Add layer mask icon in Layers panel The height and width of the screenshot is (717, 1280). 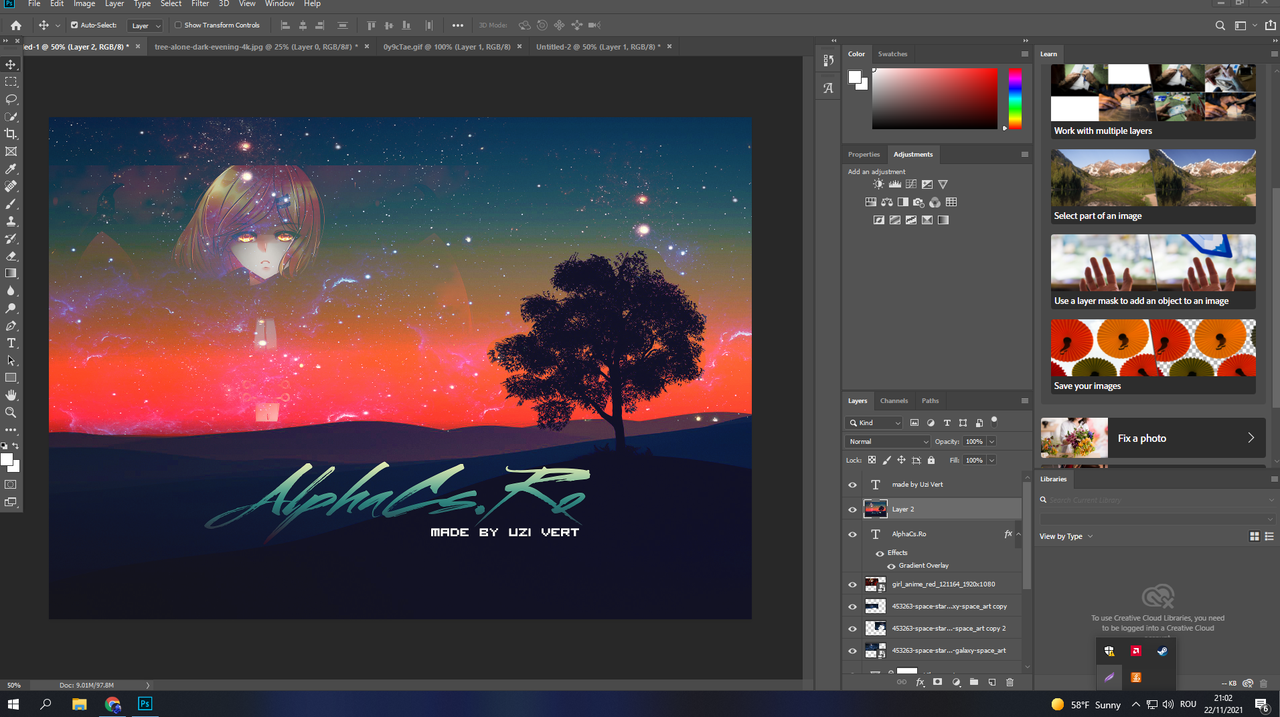pos(938,682)
